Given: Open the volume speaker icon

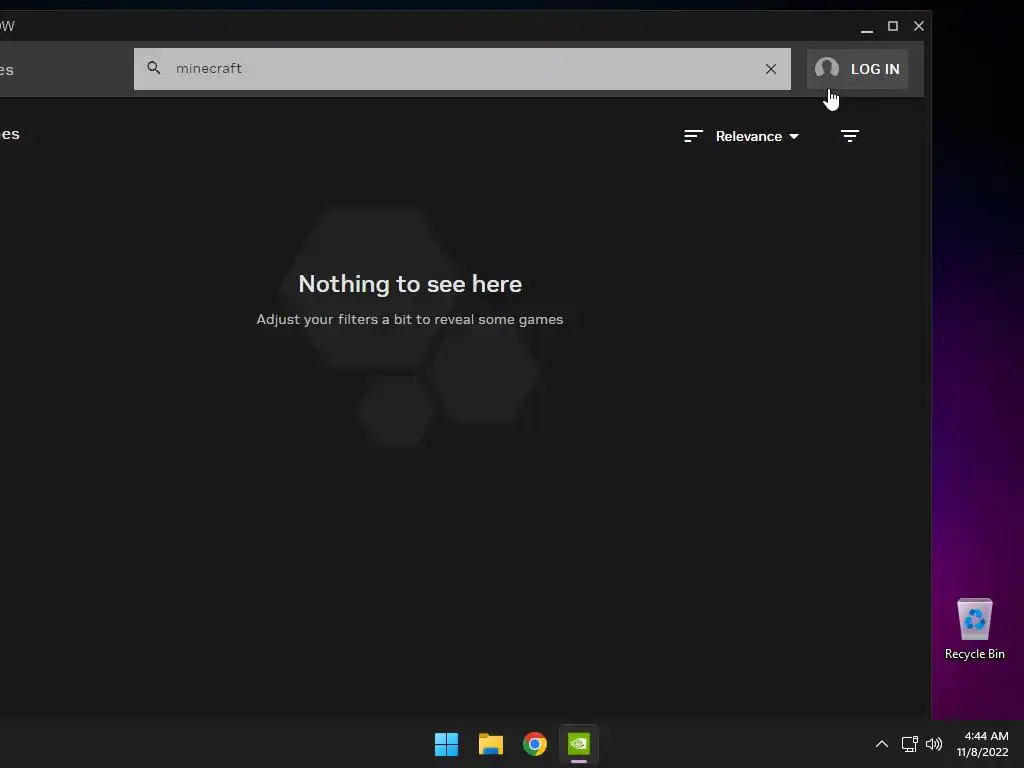Looking at the screenshot, I should point(933,744).
